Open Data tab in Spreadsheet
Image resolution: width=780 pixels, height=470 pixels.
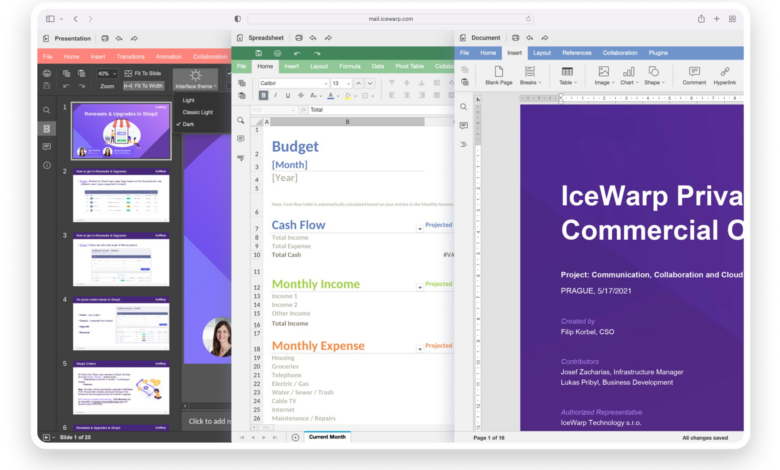point(378,66)
